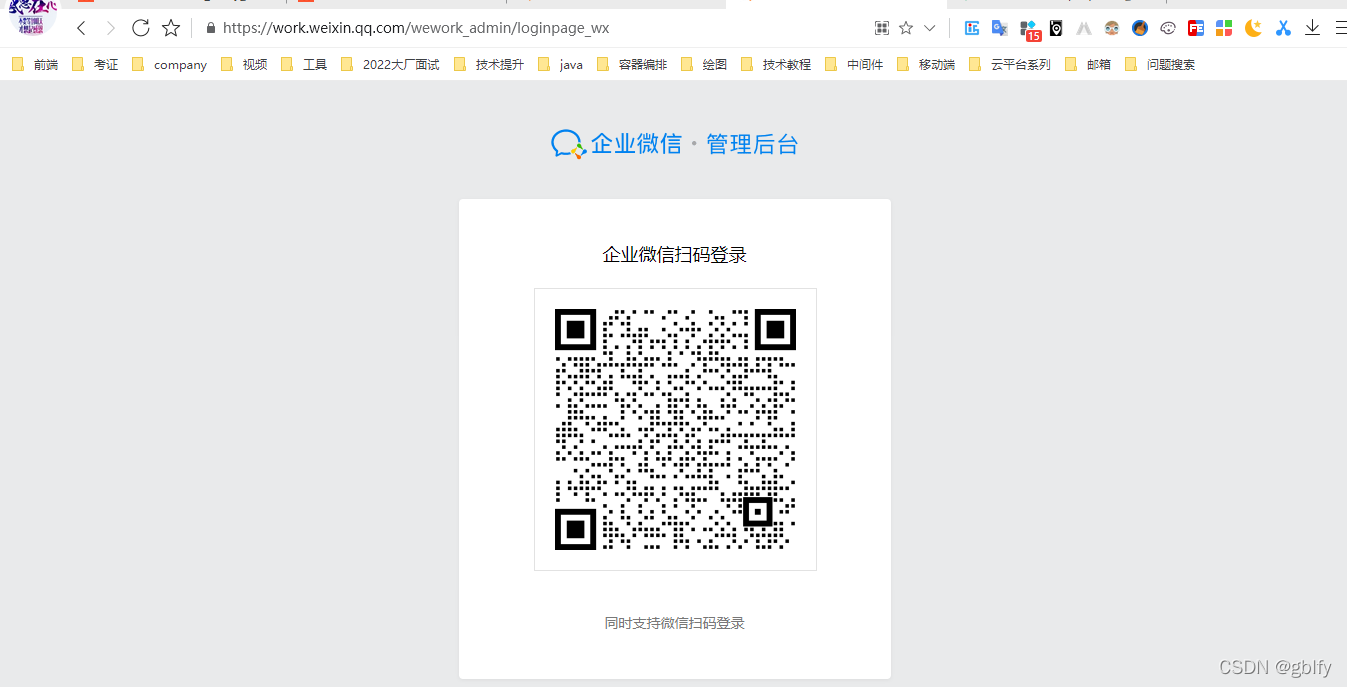Bookmark the page with the right-side star

[906, 28]
